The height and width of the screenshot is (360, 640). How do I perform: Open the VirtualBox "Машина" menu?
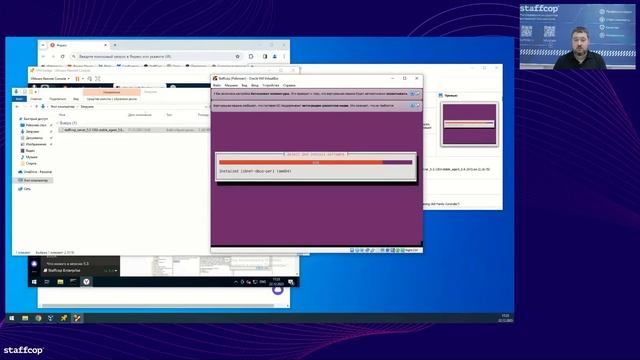click(231, 85)
